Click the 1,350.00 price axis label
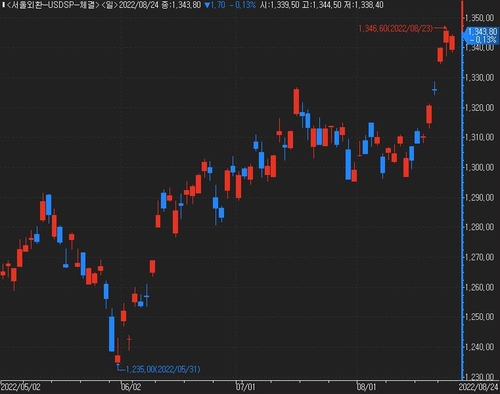Viewport: 500px width, 394px height. click(x=480, y=18)
